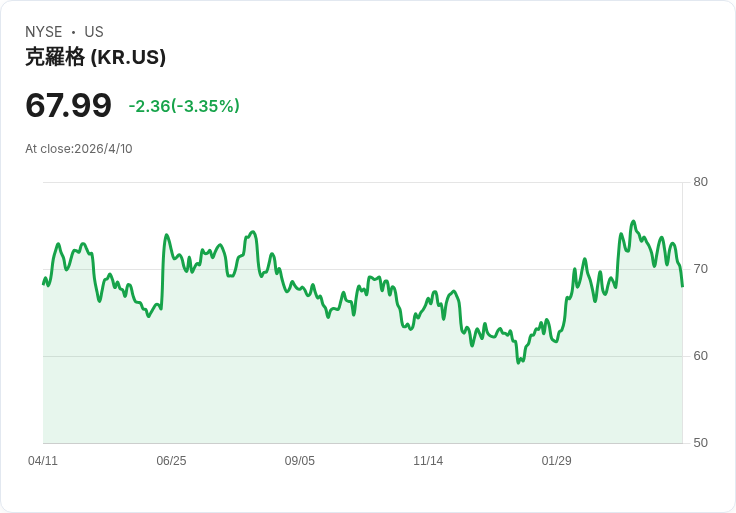Viewport: 736px width, 513px height.
Task: Click the rightmost end point of price line
Action: [682, 286]
